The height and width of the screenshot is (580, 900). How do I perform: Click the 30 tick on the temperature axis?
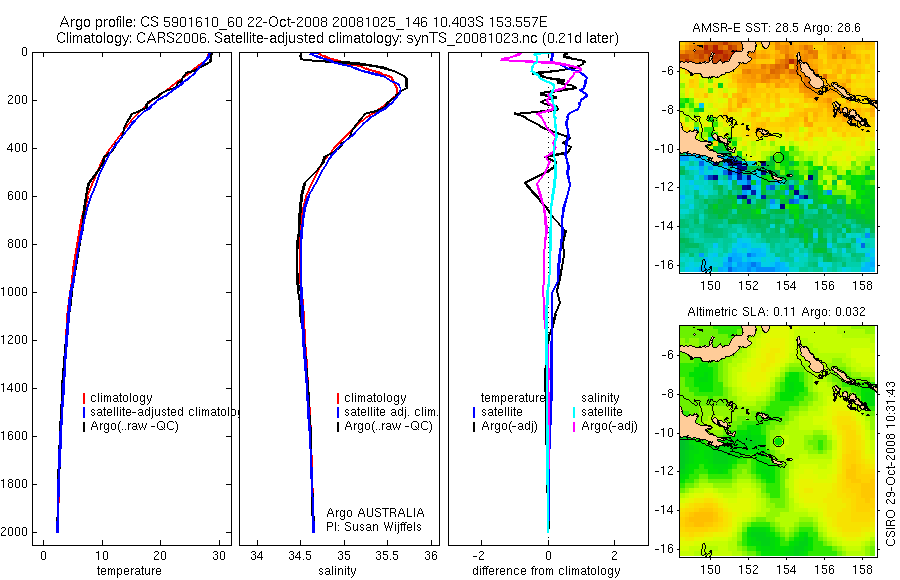coord(219,556)
